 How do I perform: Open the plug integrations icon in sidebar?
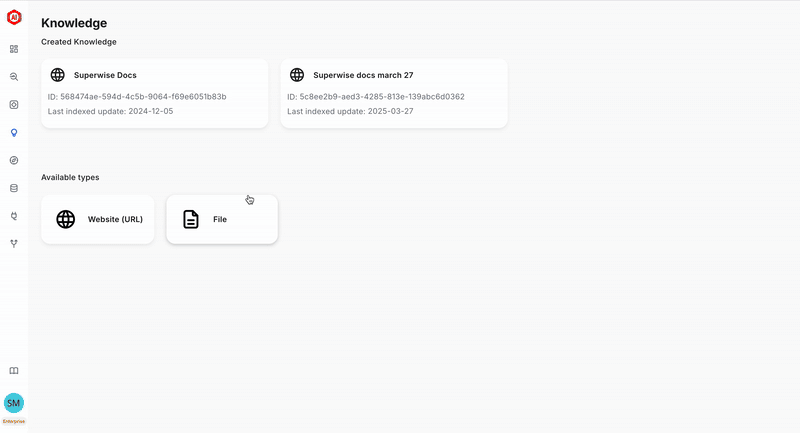[14, 216]
